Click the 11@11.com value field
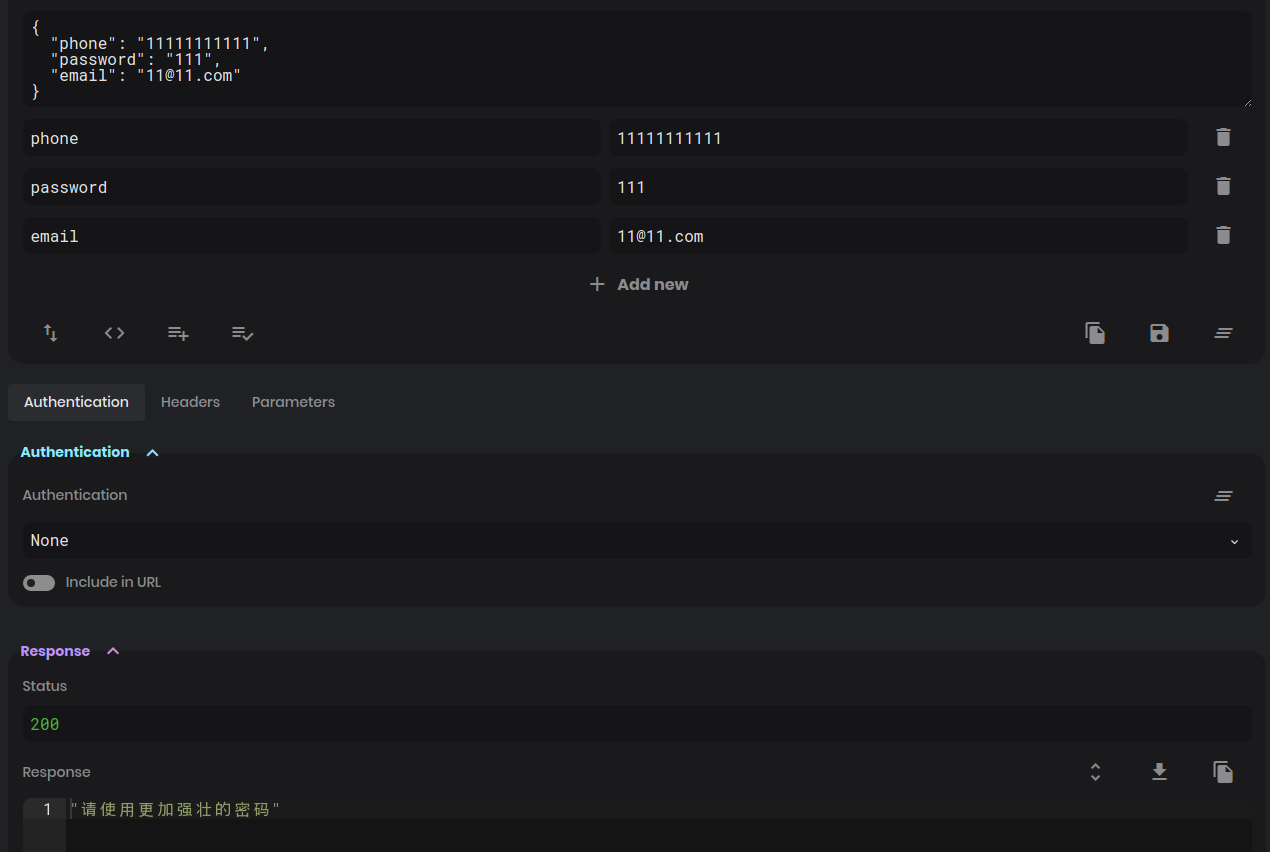This screenshot has height=852, width=1270. (x=898, y=236)
